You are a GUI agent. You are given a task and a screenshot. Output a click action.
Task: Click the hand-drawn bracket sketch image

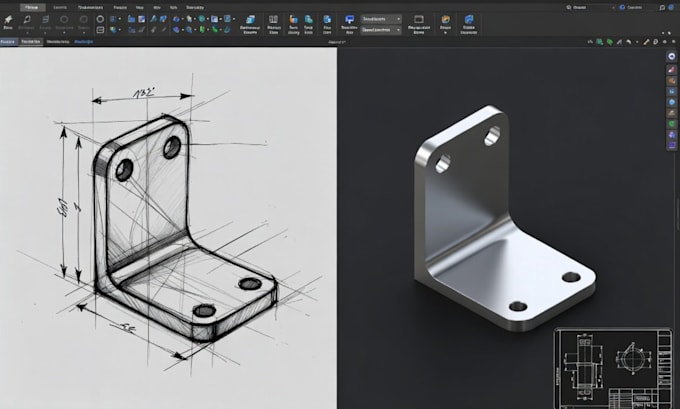168,228
